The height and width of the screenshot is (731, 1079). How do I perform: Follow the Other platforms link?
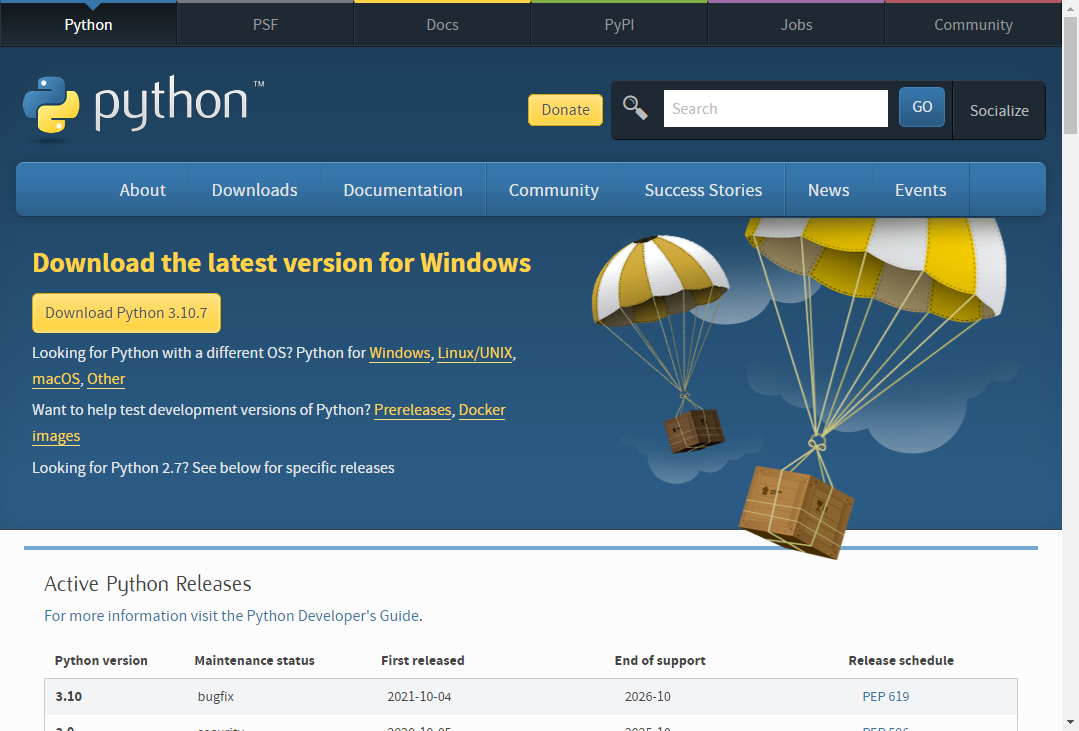point(106,379)
